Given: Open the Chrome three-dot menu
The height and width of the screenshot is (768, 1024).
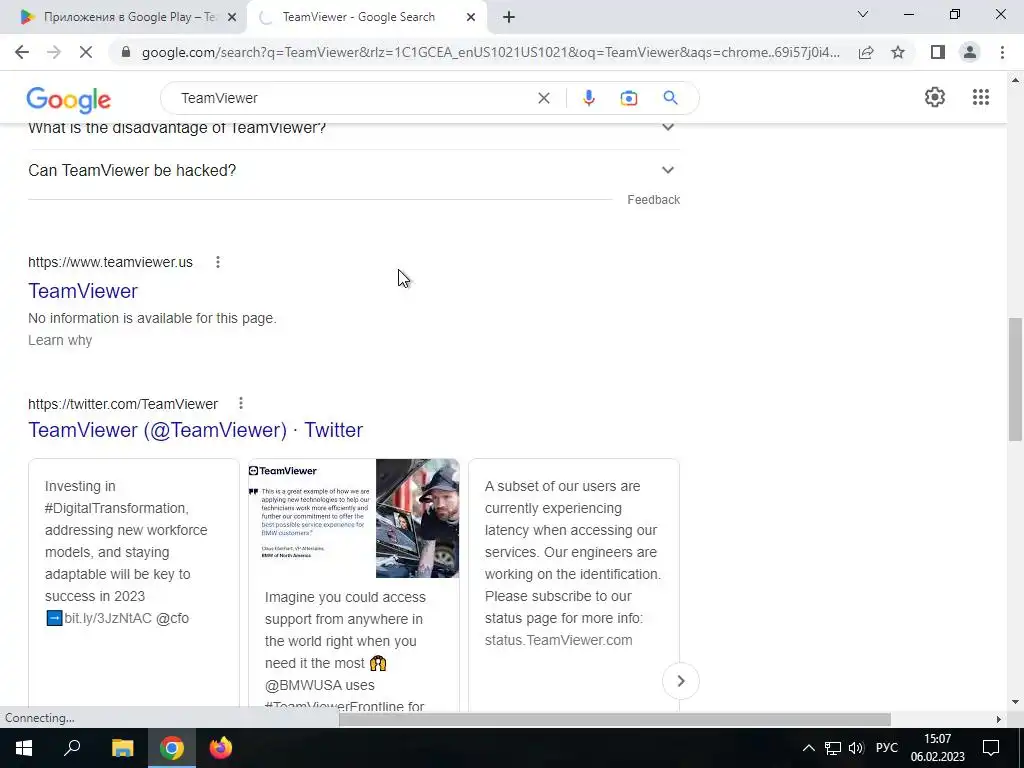Looking at the screenshot, I should 1002,52.
